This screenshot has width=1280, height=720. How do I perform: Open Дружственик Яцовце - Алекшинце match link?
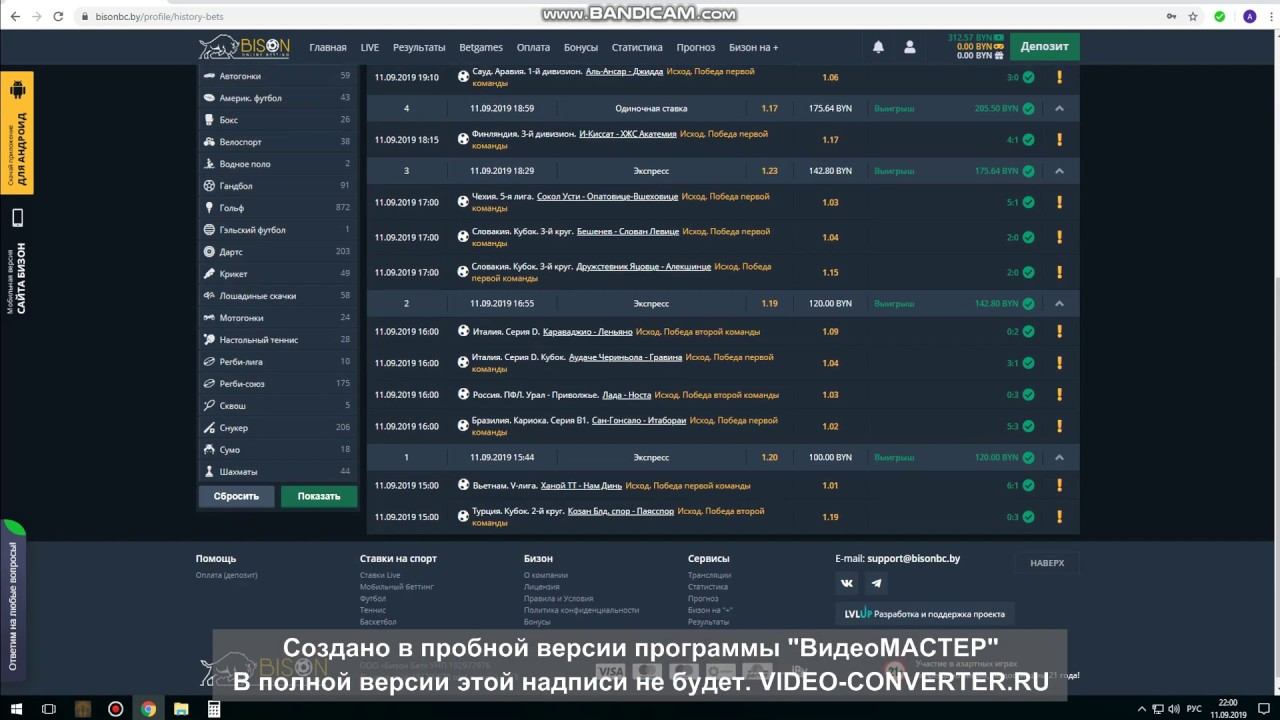click(x=644, y=267)
